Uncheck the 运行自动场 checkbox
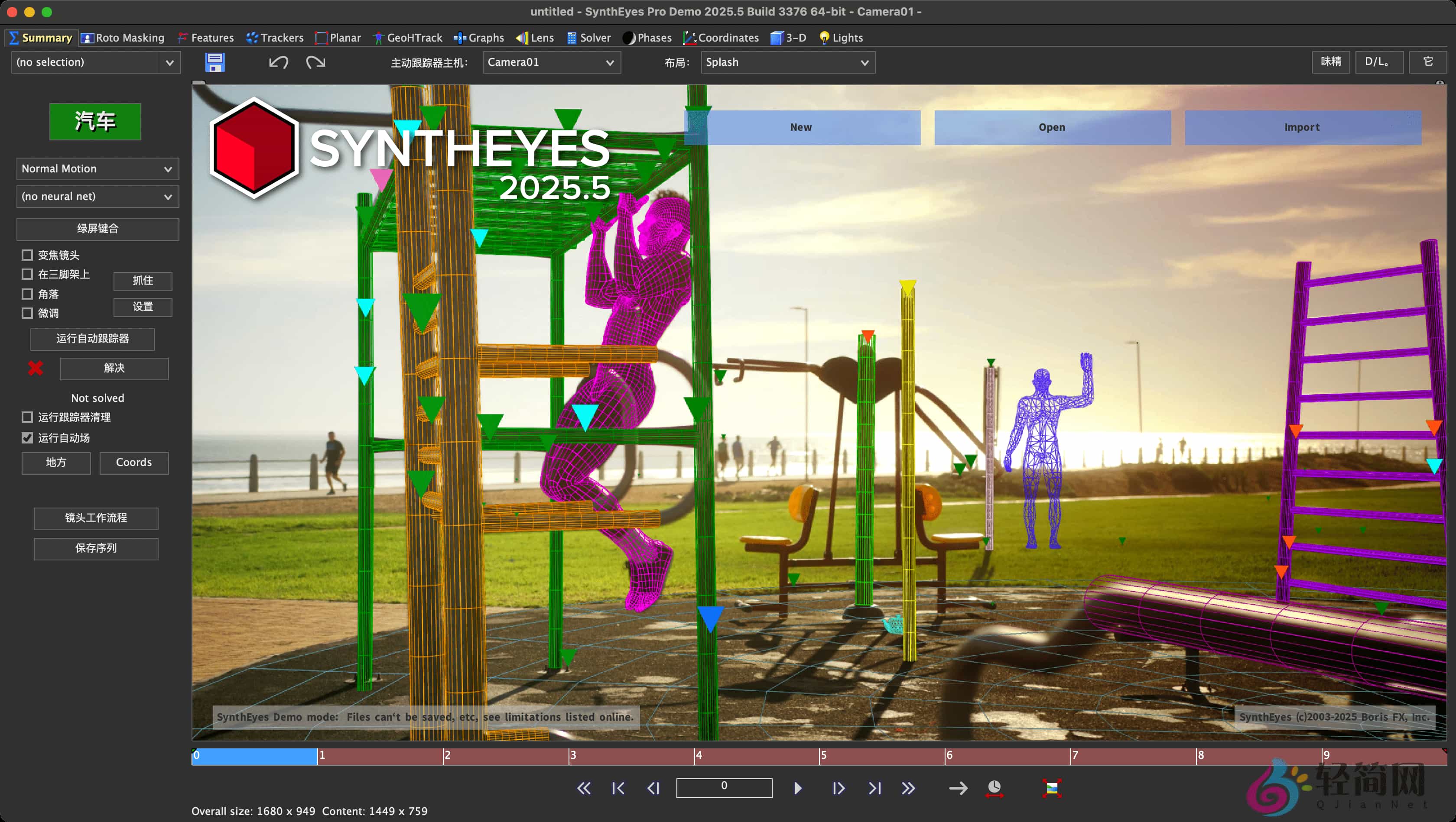1456x822 pixels. (x=27, y=438)
